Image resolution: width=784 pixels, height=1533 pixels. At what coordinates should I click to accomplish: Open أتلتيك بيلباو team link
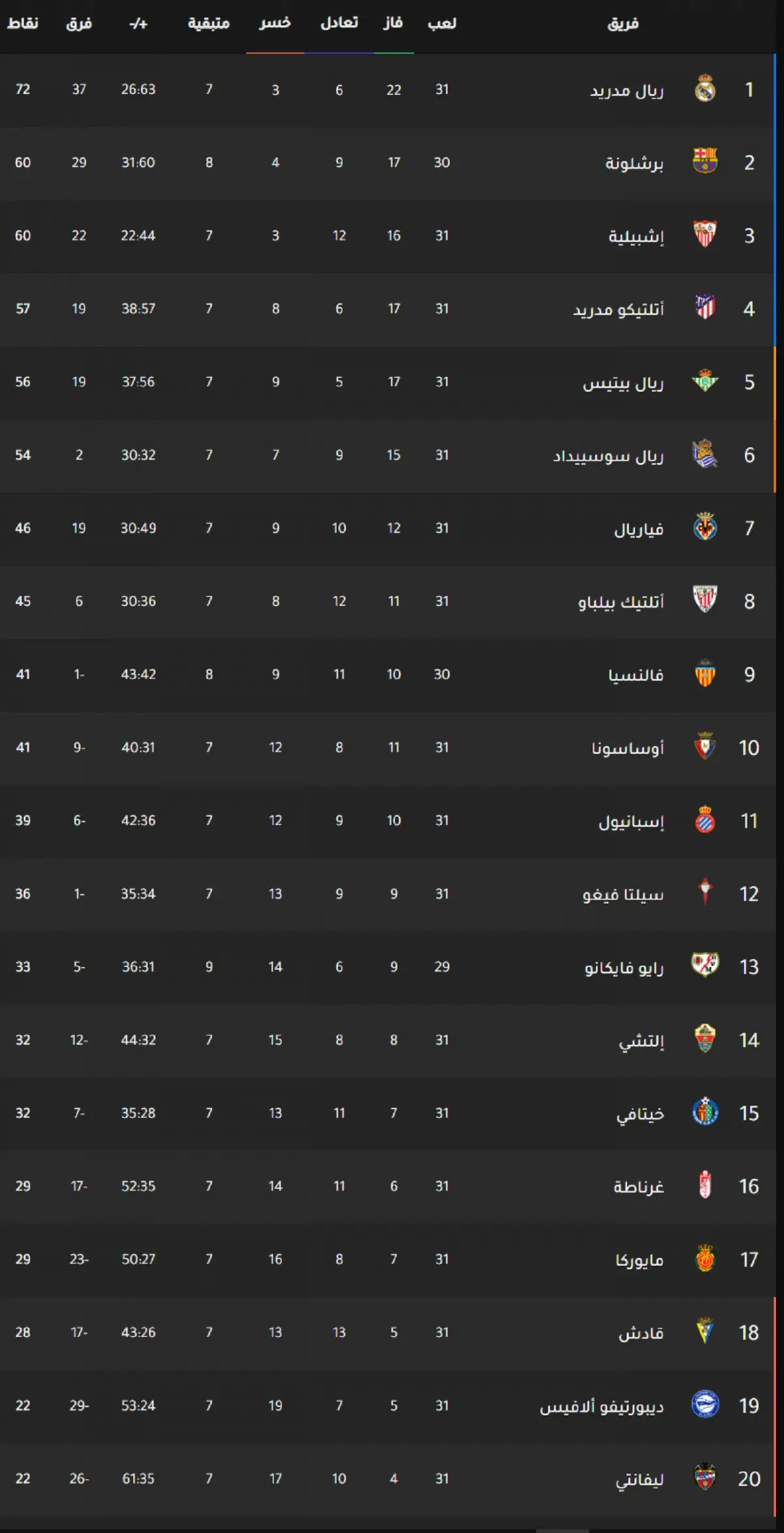621,601
